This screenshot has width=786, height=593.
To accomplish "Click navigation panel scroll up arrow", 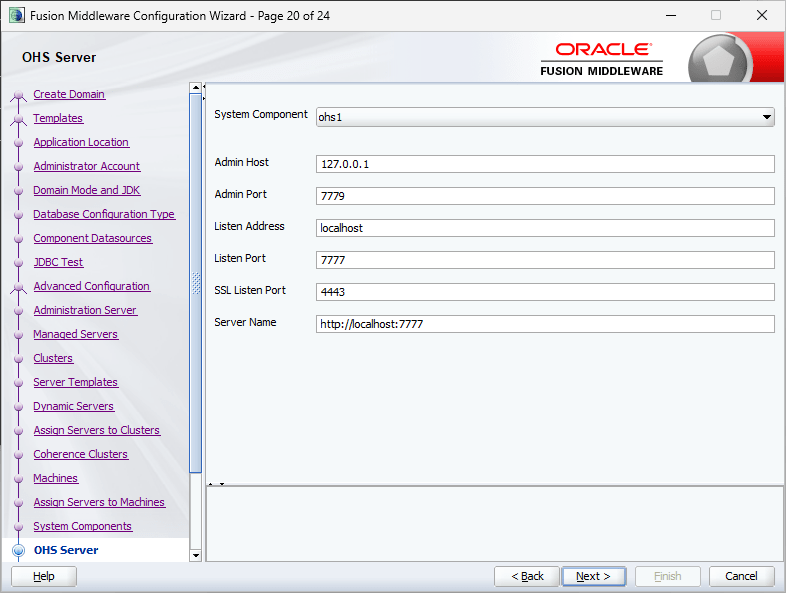I will click(x=195, y=88).
